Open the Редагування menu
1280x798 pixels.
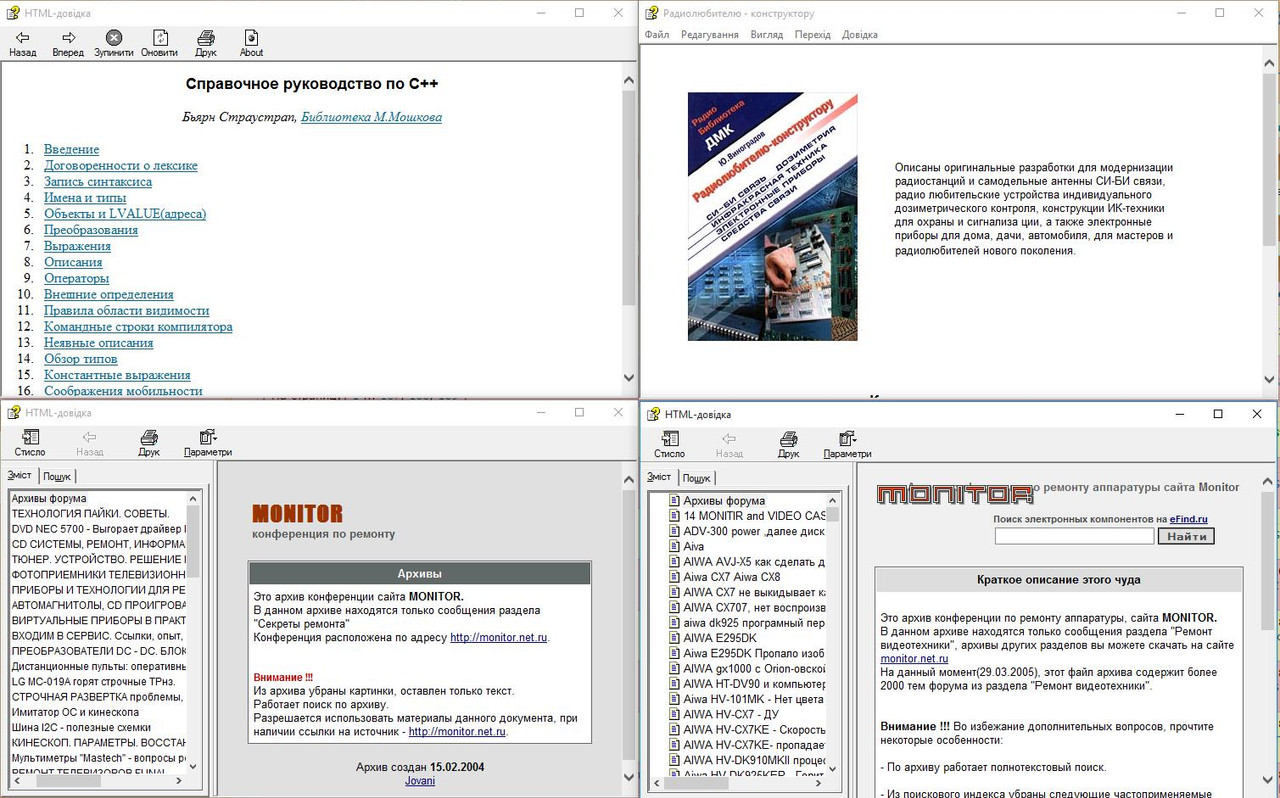pos(710,35)
